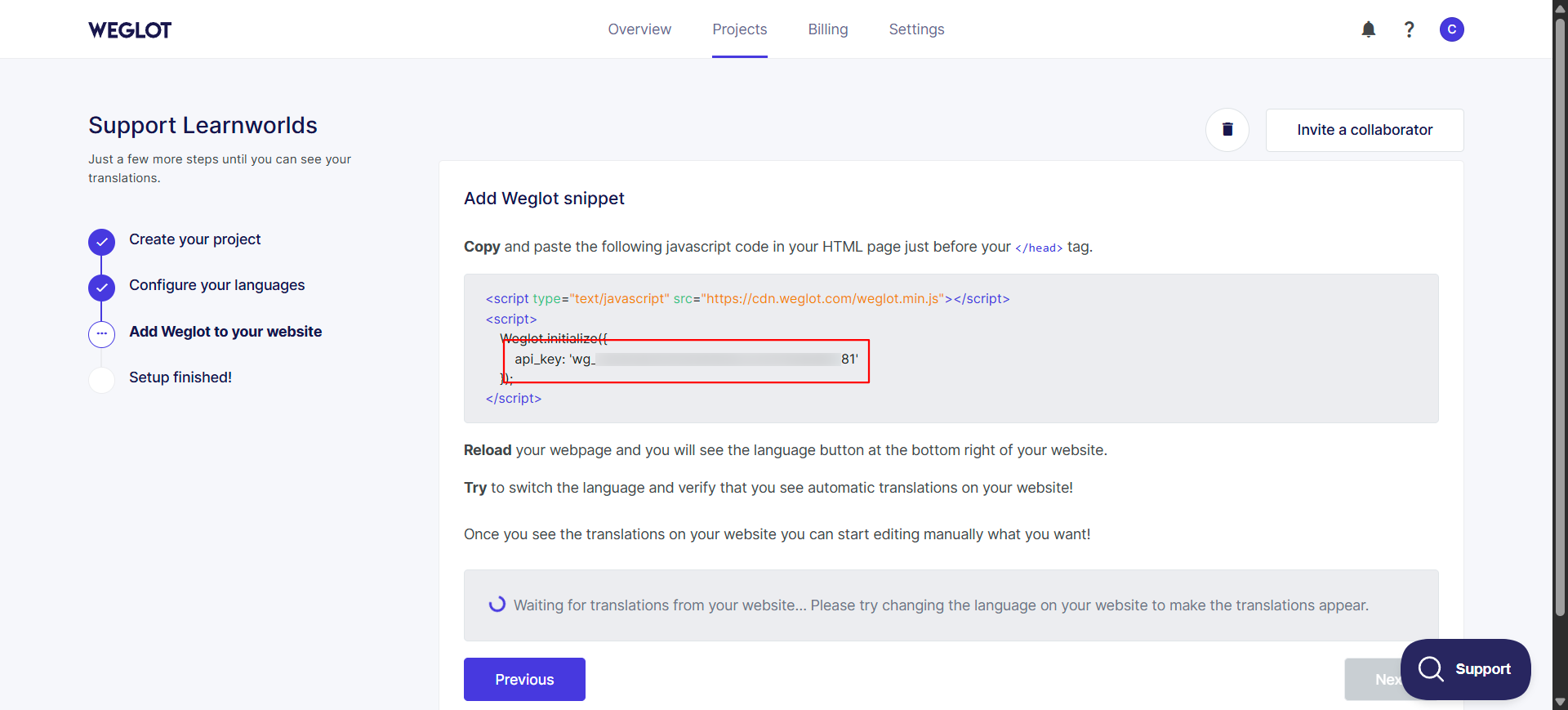Click the script src line in snippet
Screen dimensions: 1568x710
coord(747,299)
